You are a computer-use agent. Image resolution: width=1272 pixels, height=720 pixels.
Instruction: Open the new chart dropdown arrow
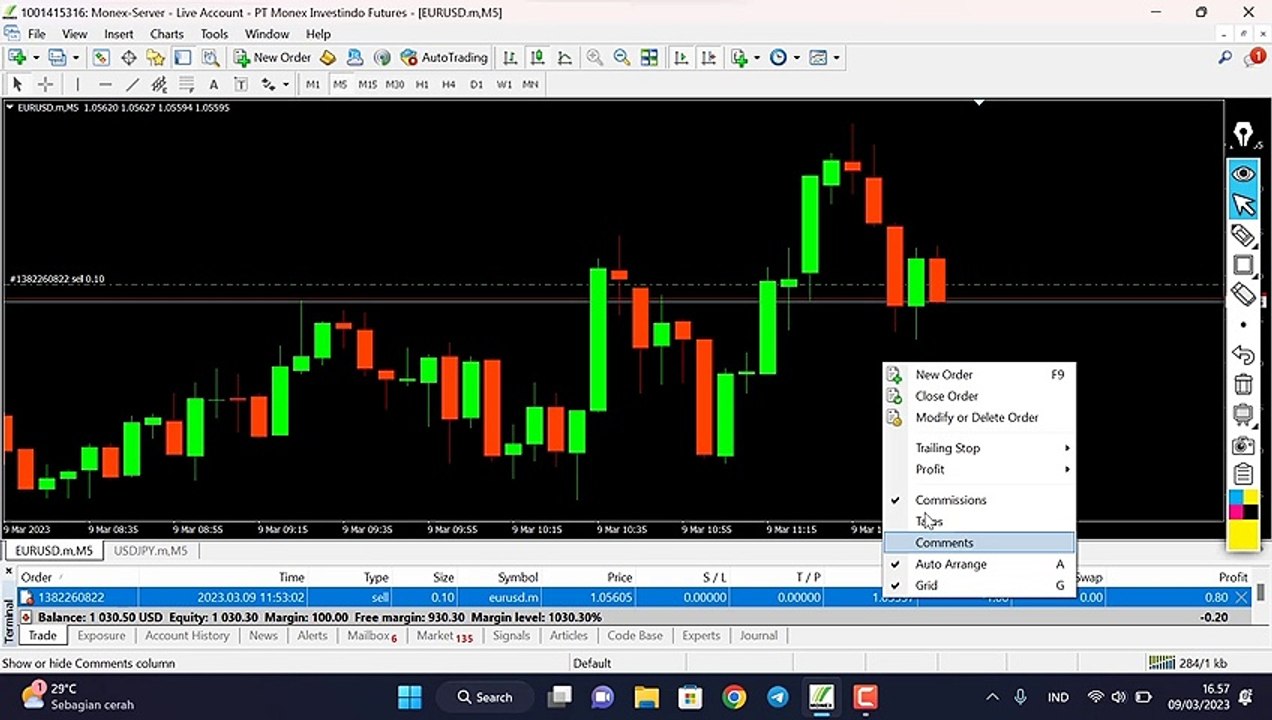coord(35,58)
